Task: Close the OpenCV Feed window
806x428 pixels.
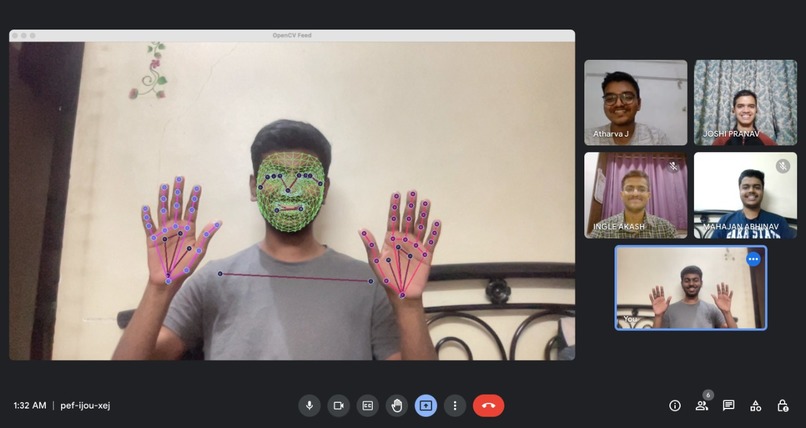Action: point(15,35)
